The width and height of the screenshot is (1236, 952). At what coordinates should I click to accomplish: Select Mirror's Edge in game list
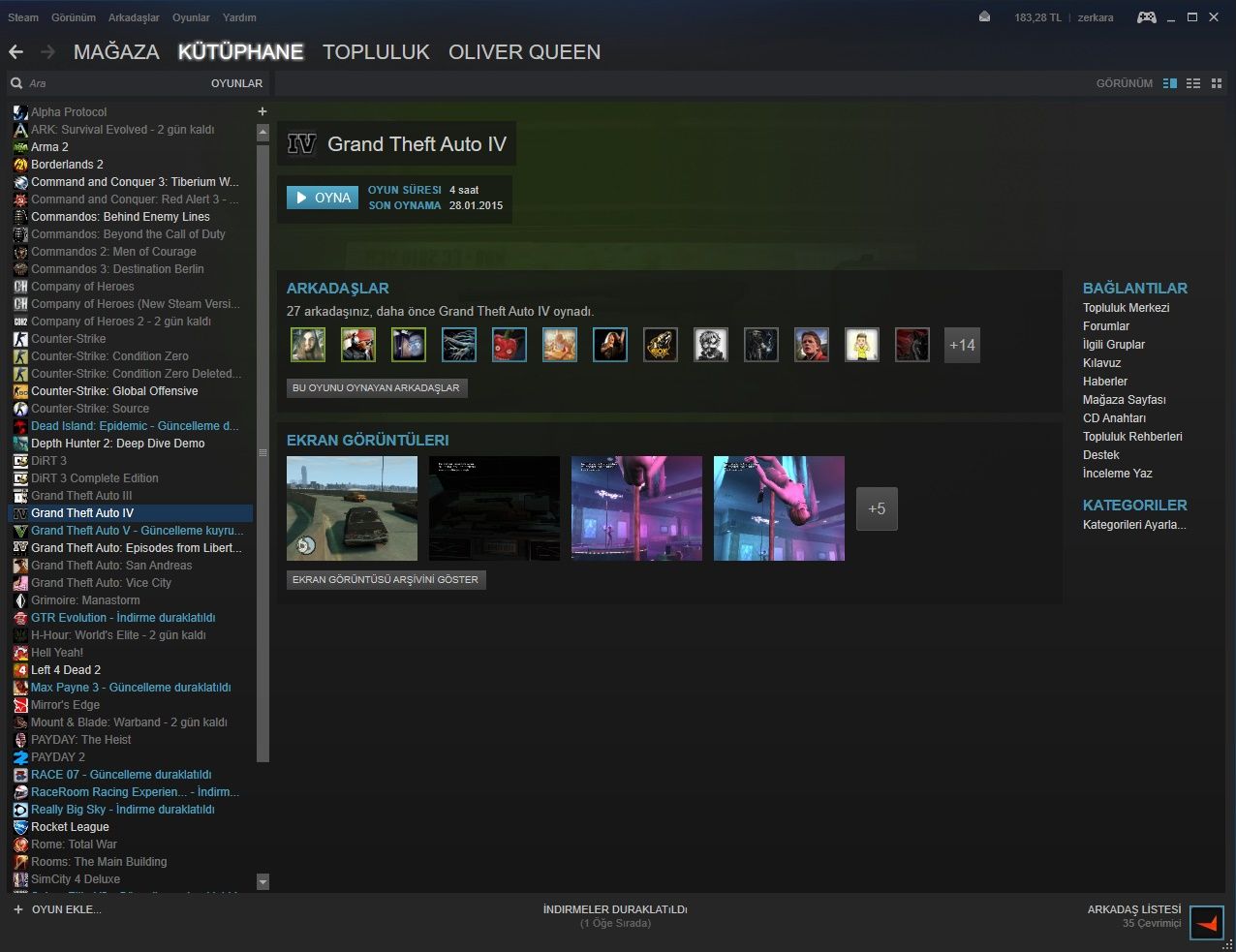point(133,705)
